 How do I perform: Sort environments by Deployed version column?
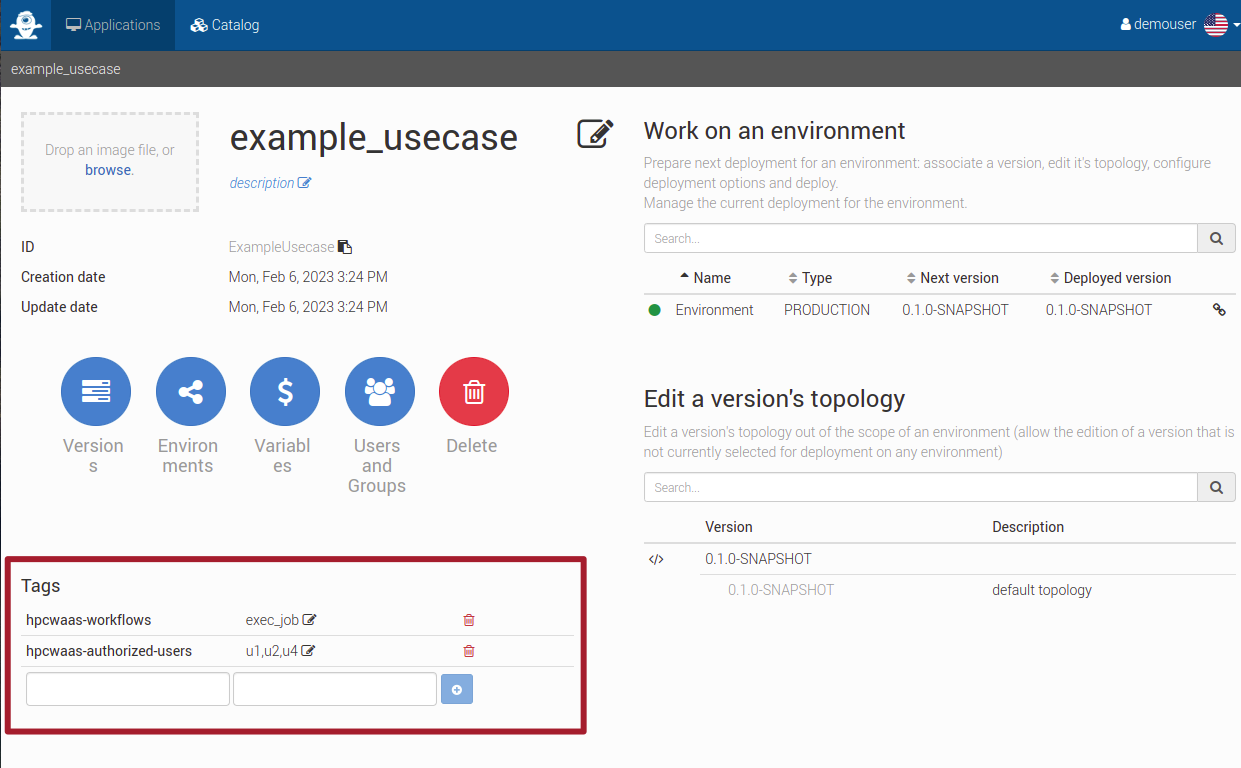pos(1110,278)
